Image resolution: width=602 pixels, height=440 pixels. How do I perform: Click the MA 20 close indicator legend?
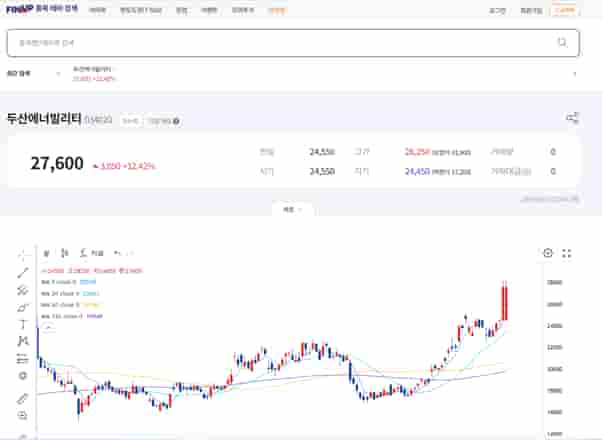70,293
